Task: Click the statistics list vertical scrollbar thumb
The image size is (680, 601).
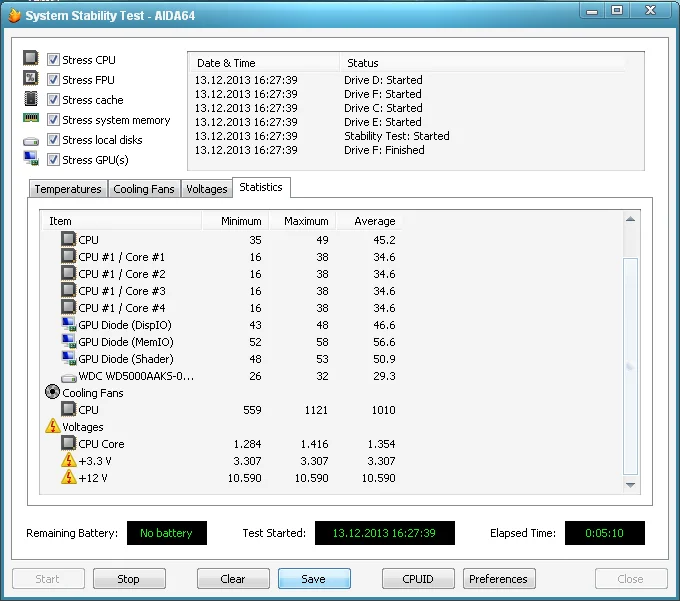Action: click(630, 365)
